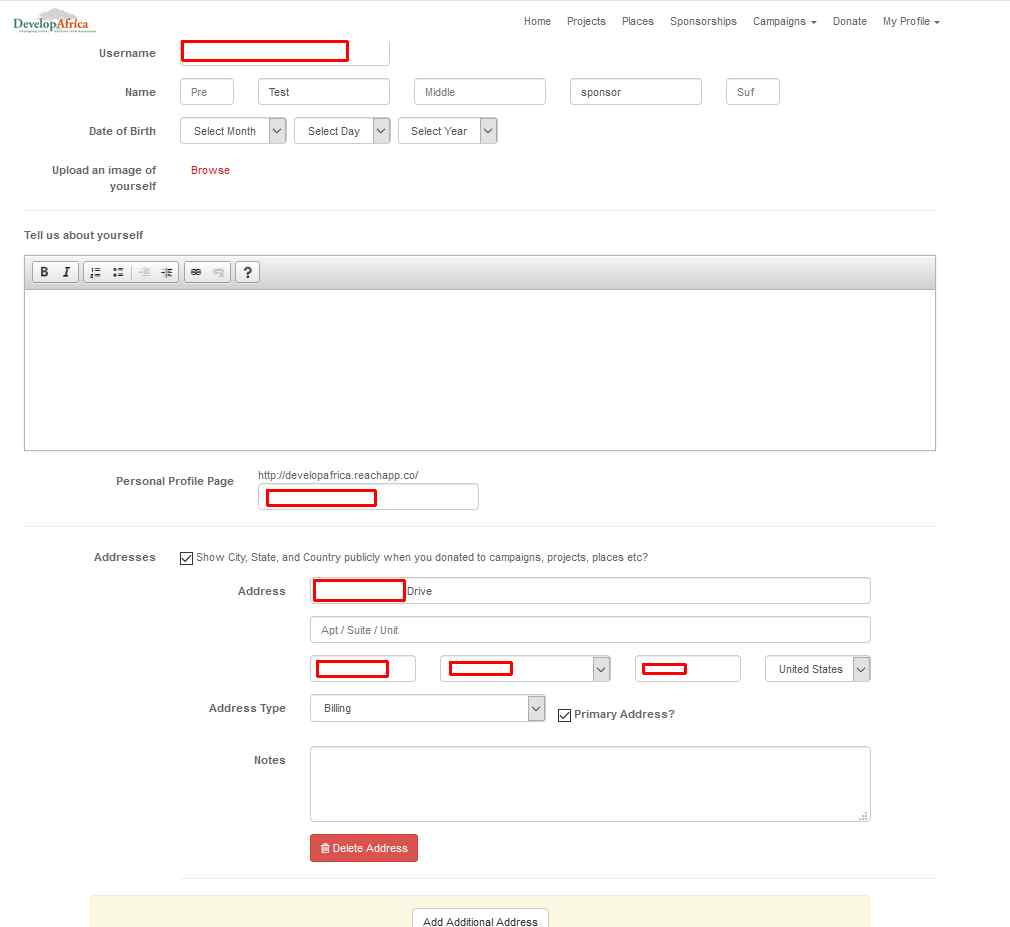Expand the Address Type Billing dropdown
The image size is (1010, 927).
coord(427,708)
